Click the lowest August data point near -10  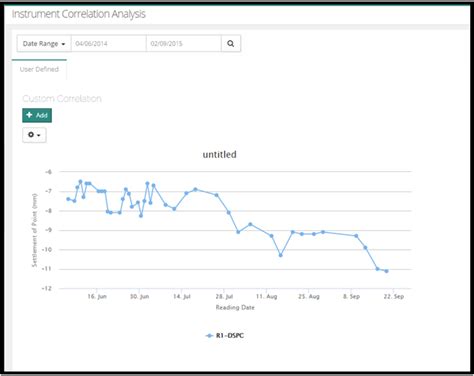[x=281, y=255]
